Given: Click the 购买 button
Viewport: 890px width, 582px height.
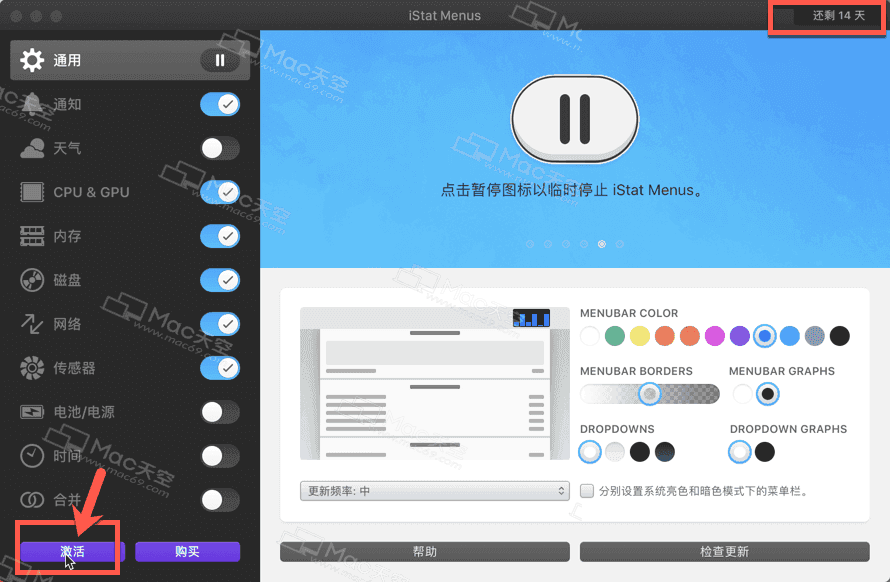Looking at the screenshot, I should coord(187,551).
